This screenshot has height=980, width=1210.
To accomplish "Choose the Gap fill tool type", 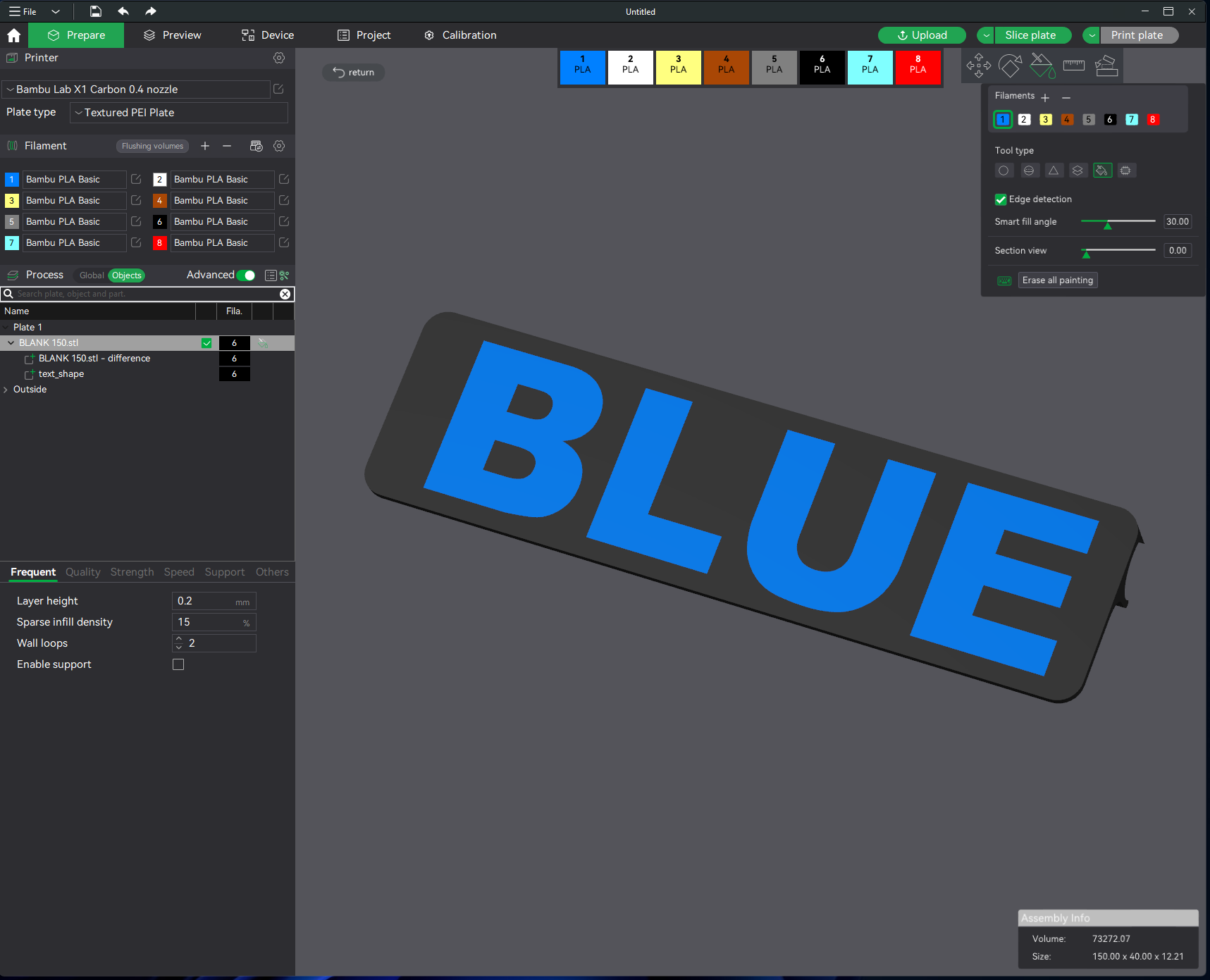I will (1126, 170).
